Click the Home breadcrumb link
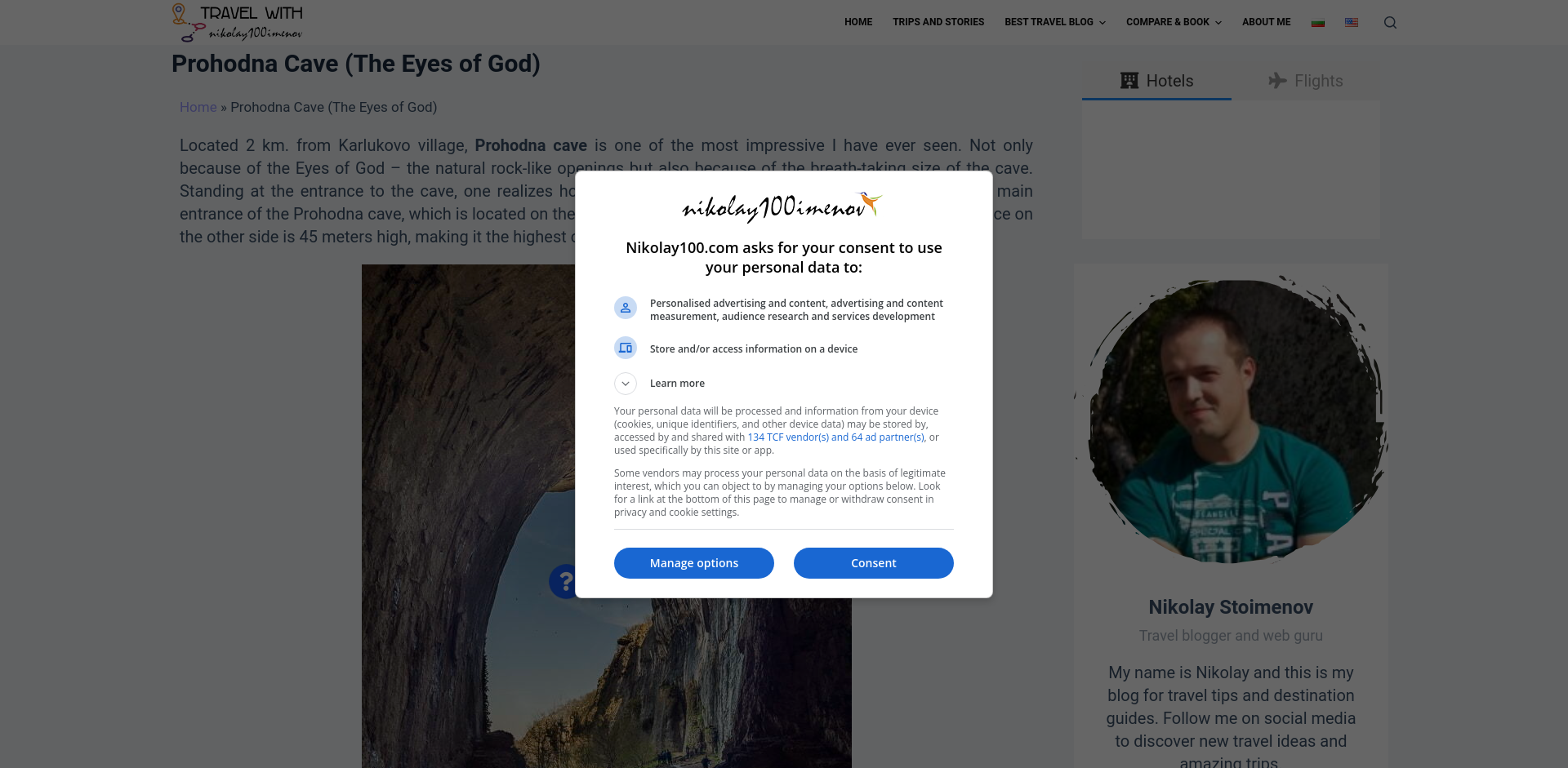 198,108
